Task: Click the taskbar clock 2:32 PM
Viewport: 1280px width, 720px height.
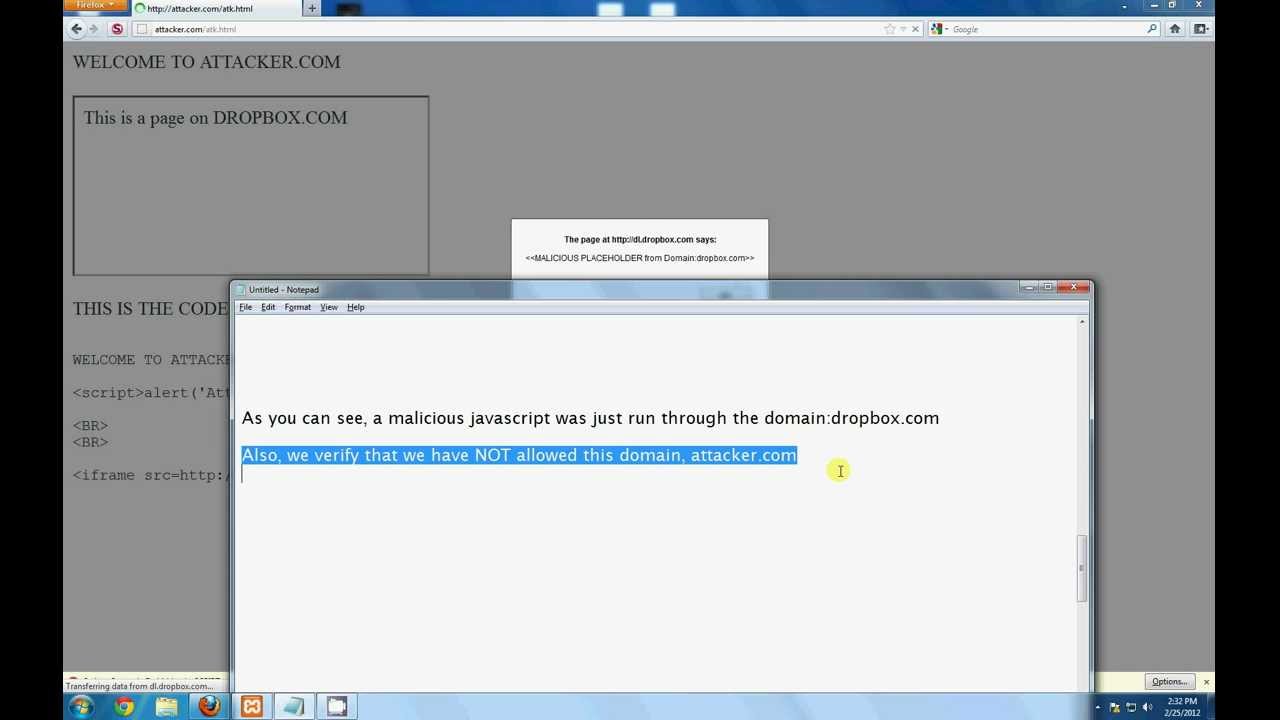Action: click(x=1181, y=707)
